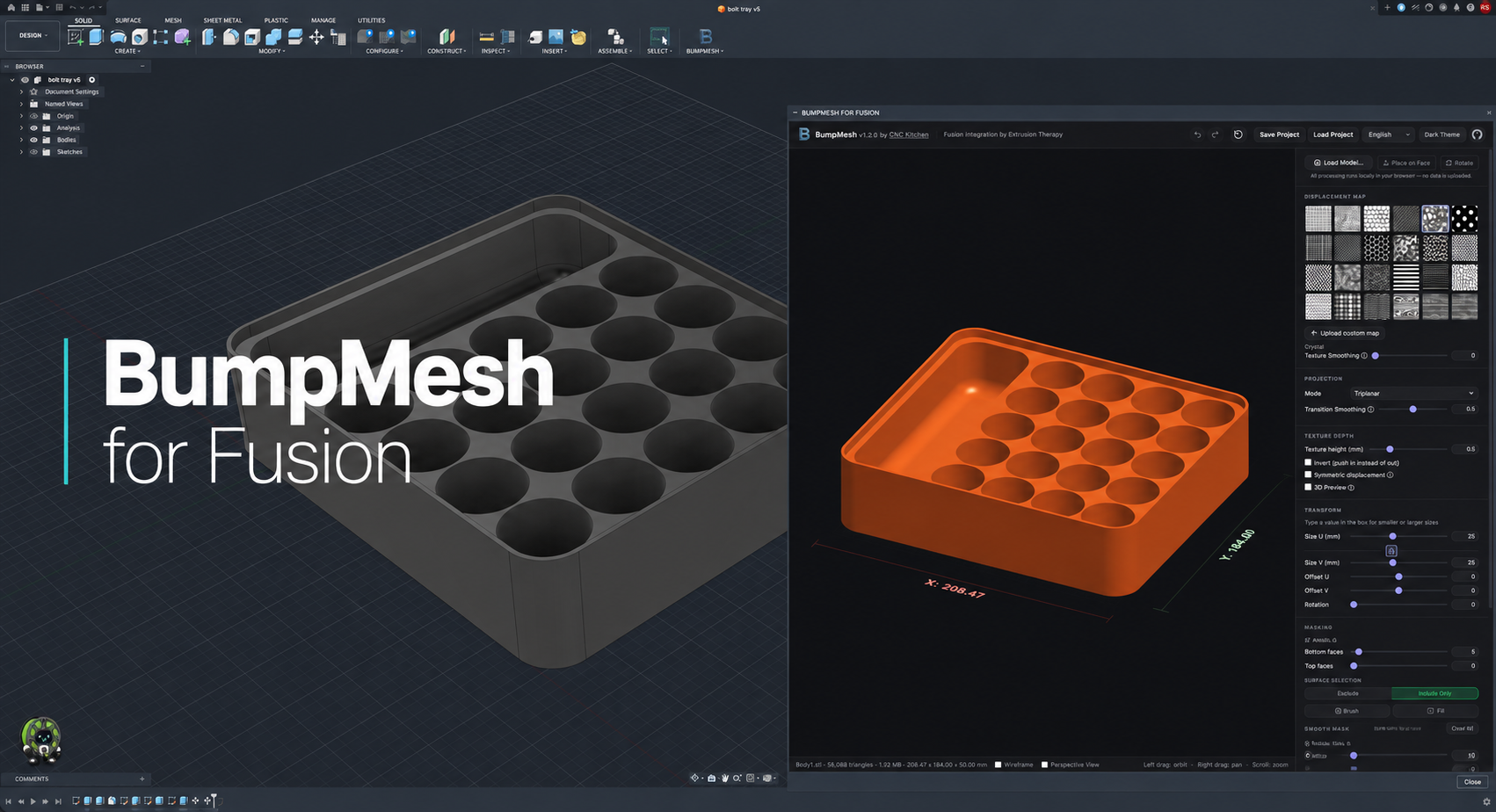
Task: Click the Assemble joint icon
Action: click(615, 37)
